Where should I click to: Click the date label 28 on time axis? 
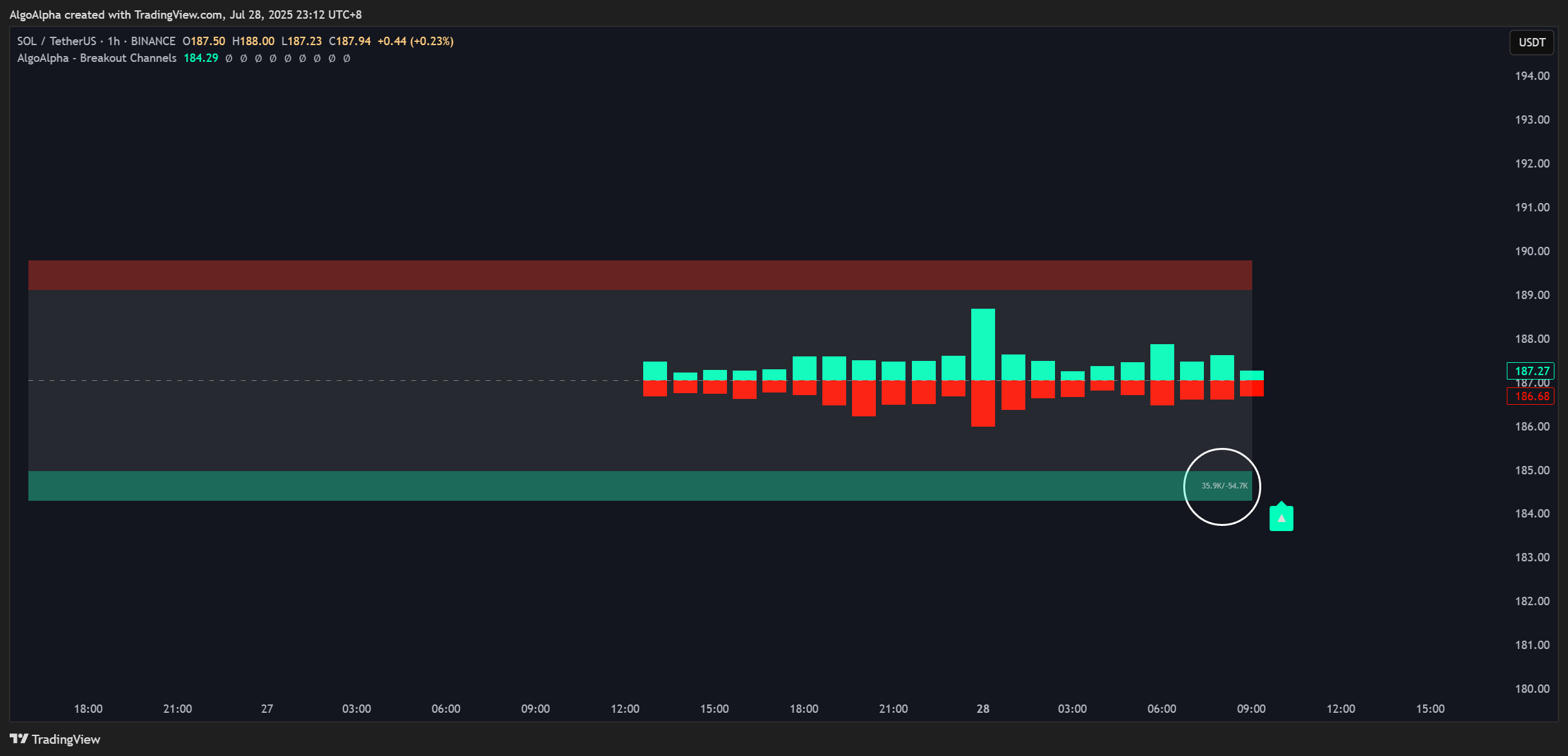[x=983, y=709]
